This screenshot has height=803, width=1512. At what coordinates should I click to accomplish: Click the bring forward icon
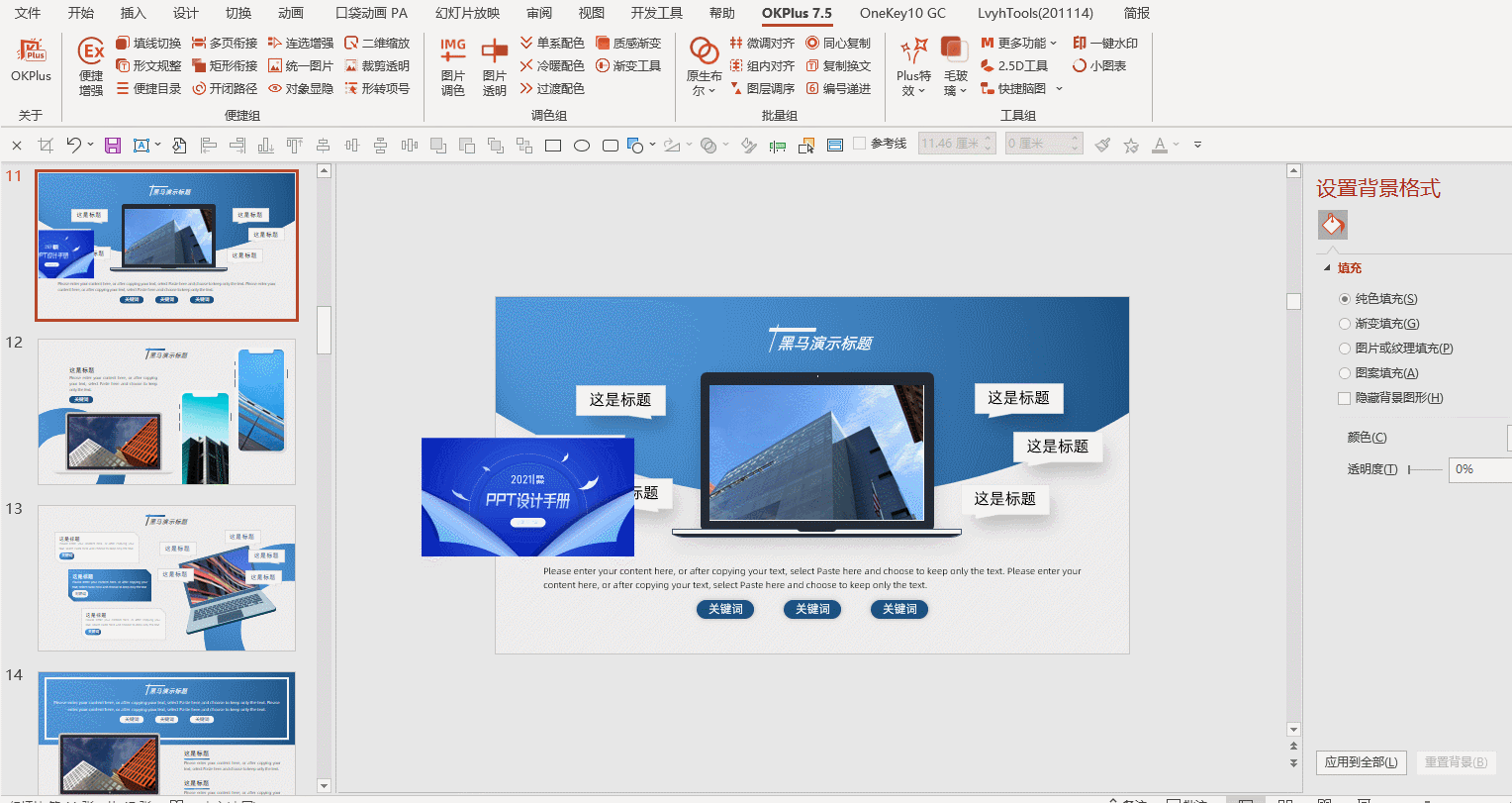coord(438,146)
